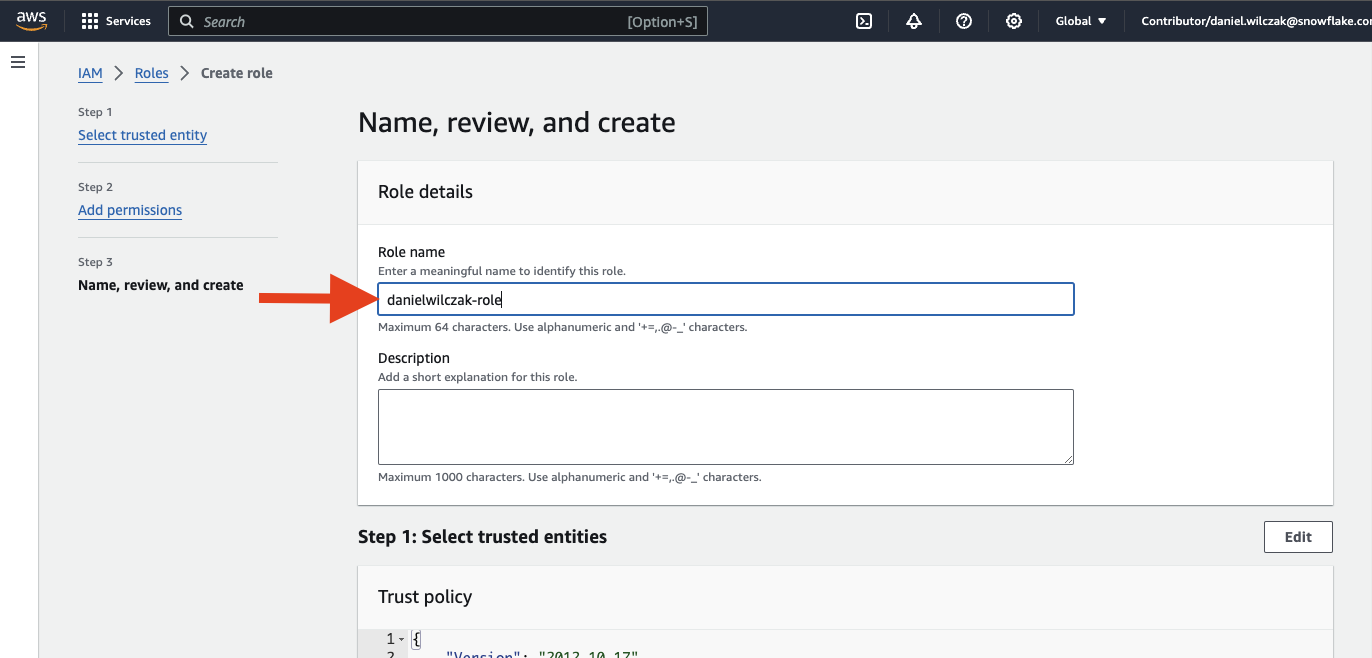Click the "Step 3" label in the sidebar
The image size is (1372, 658).
[x=96, y=262]
